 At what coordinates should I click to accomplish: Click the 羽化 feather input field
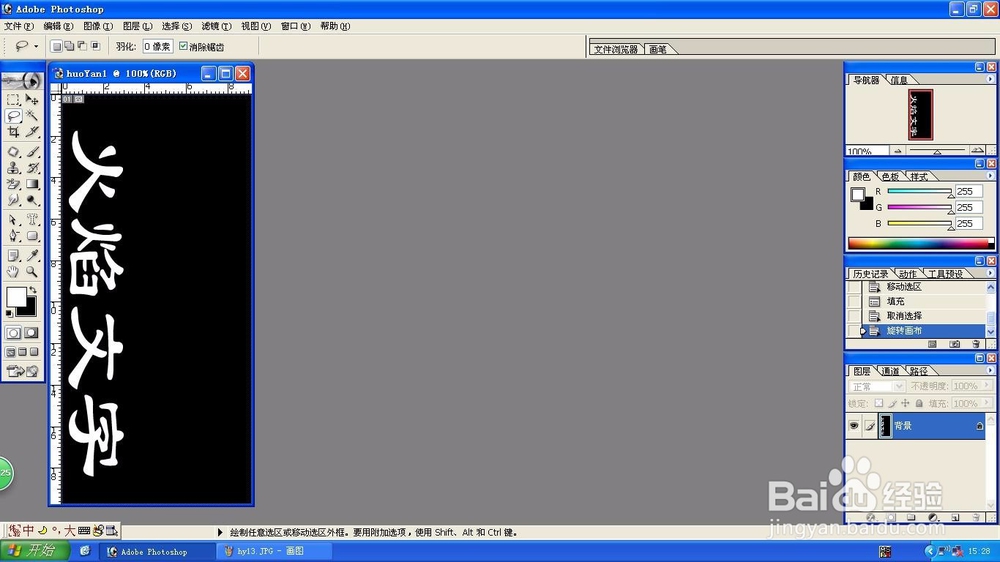pos(158,47)
